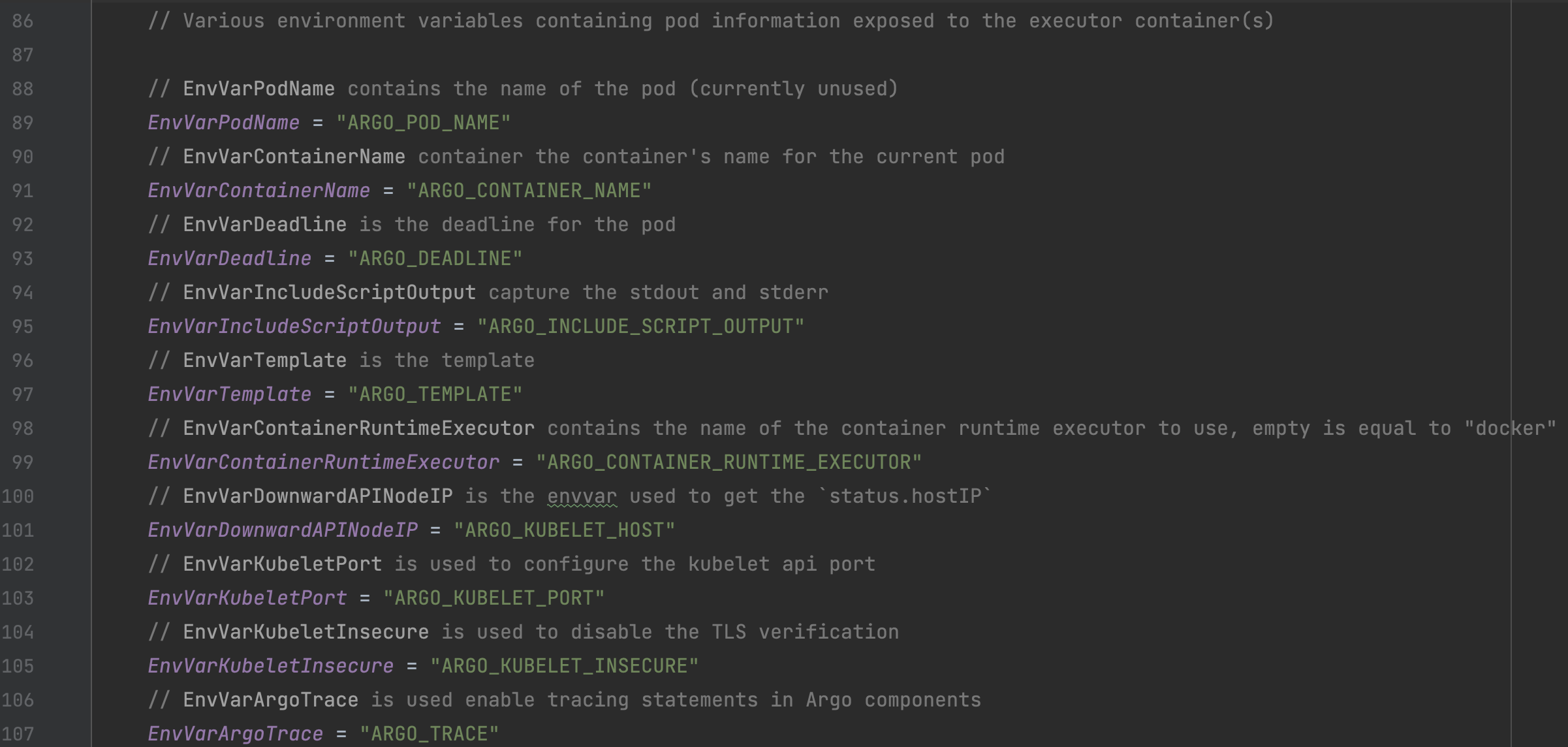1568x747 pixels.
Task: Click the `status.hostIP` text in the comment
Action: coord(905,496)
